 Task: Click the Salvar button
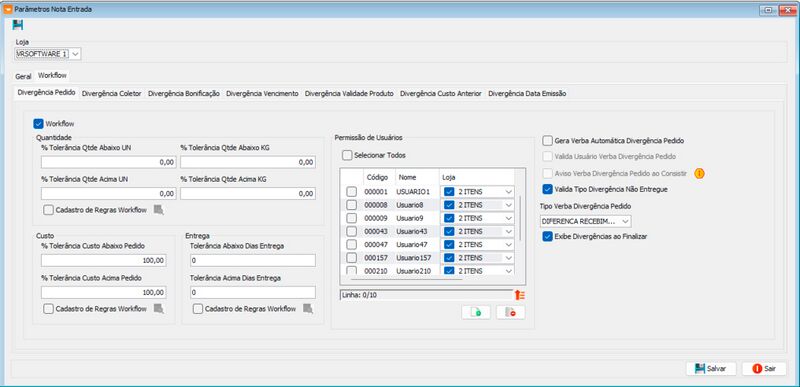point(711,369)
